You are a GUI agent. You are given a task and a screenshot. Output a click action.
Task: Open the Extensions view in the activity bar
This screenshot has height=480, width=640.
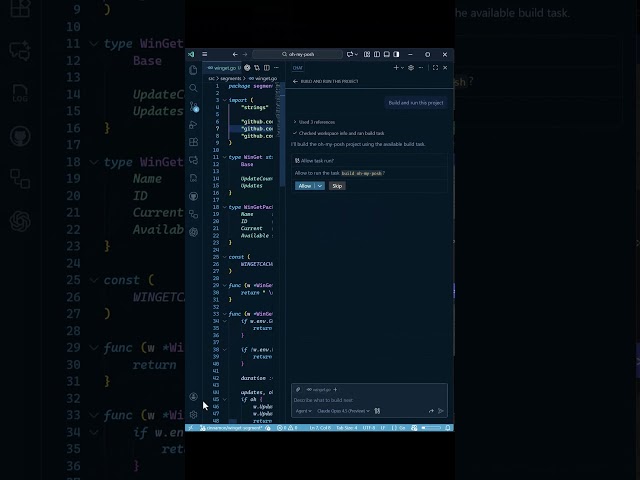coord(193,142)
